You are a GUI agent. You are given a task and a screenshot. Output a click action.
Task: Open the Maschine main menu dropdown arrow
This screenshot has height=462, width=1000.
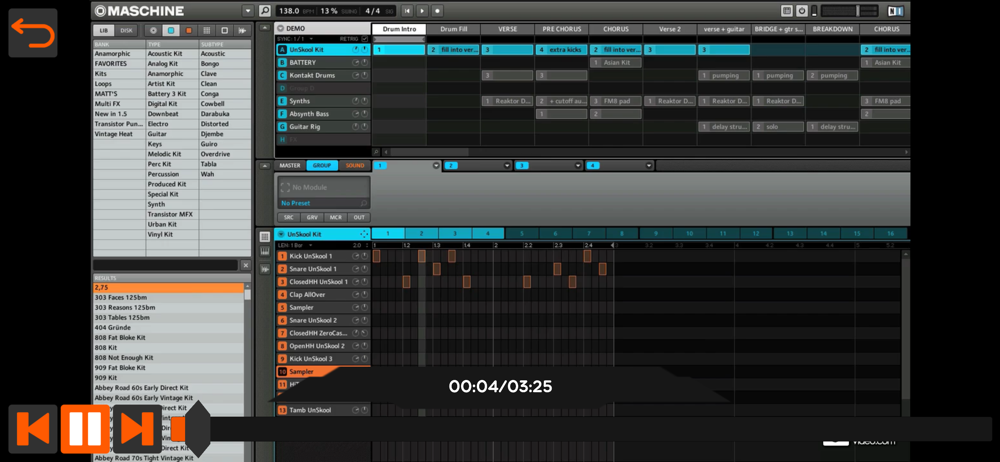(248, 11)
